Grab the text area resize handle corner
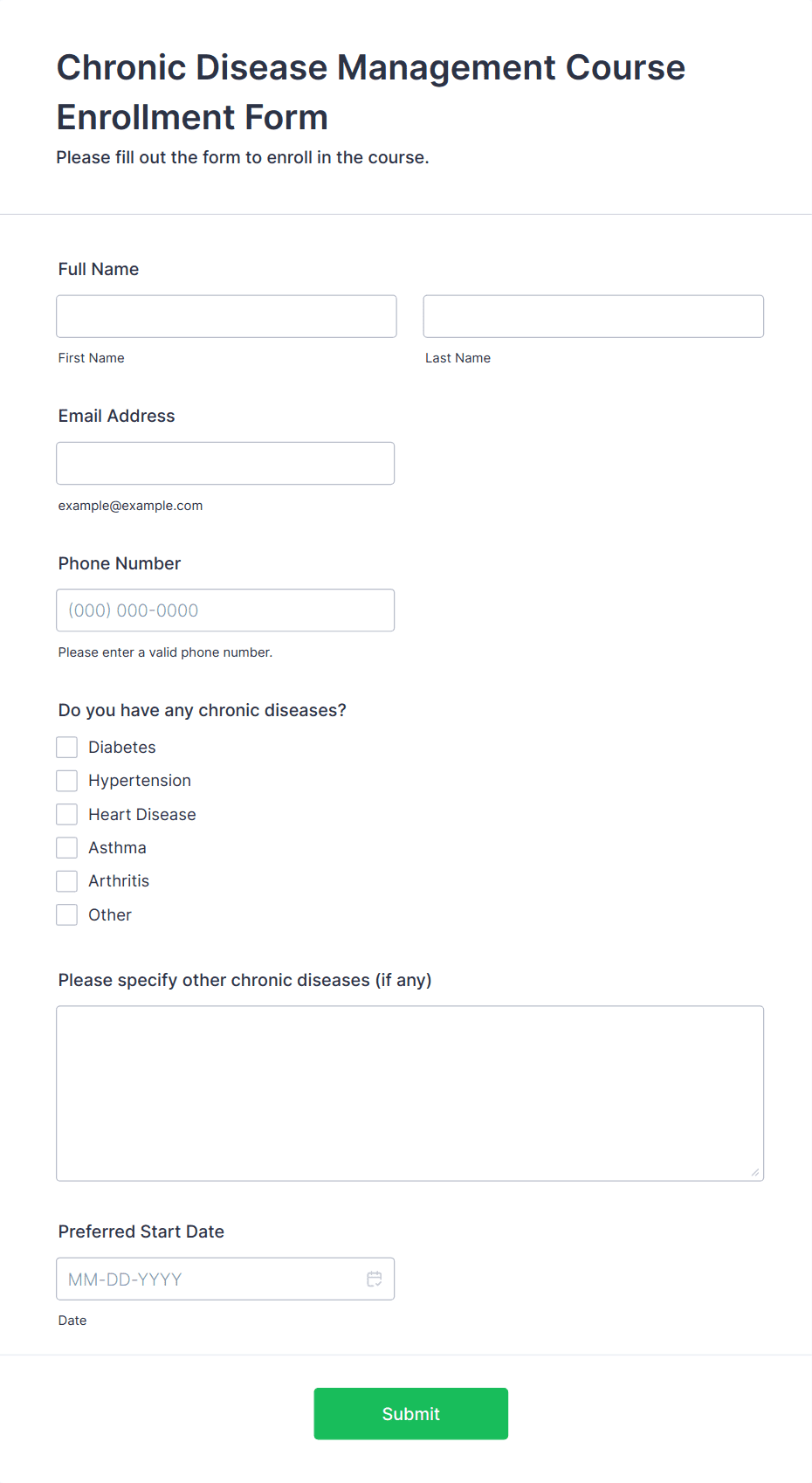Screen dimensions: 812x1483 pos(755,1172)
